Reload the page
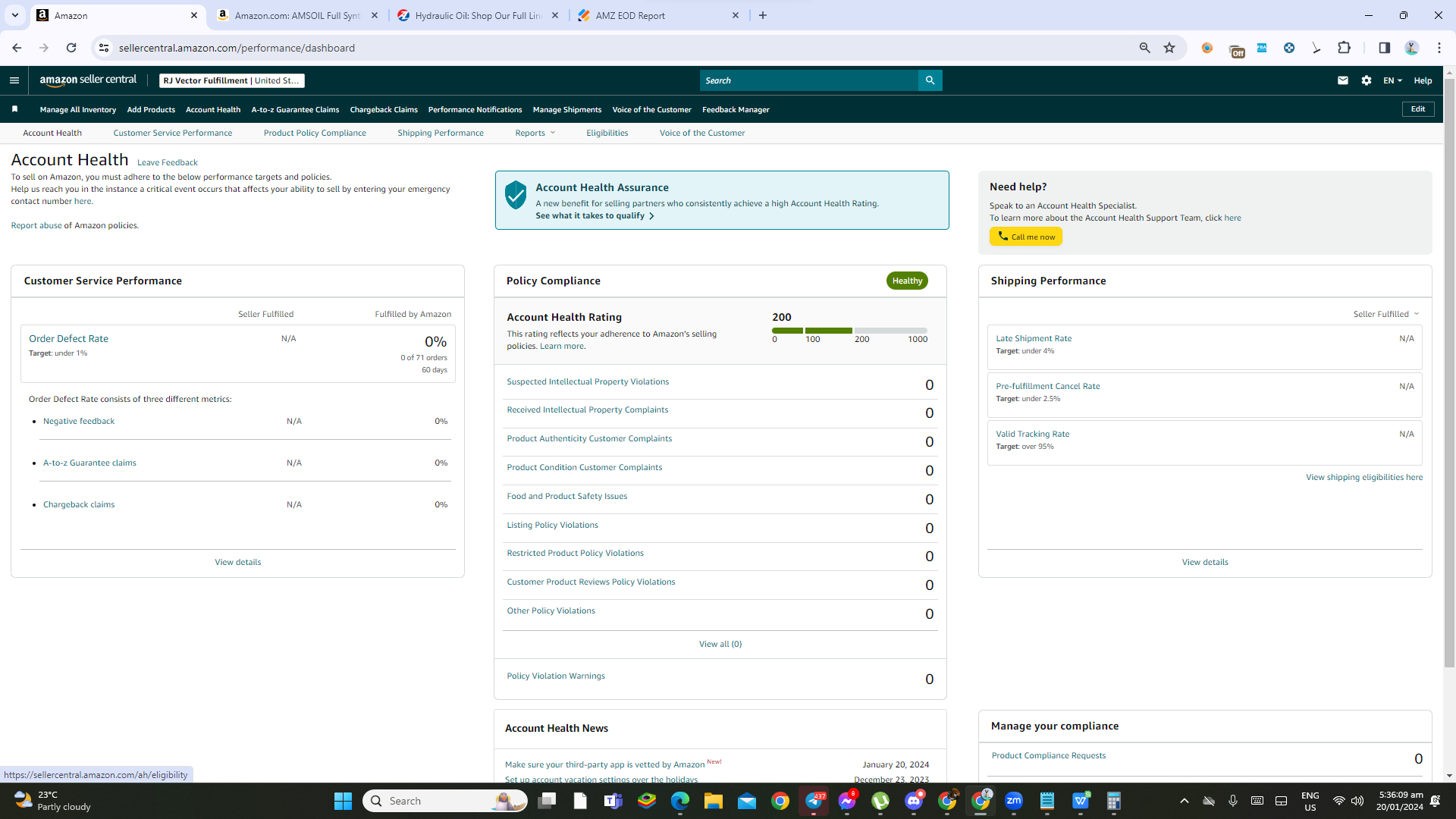The height and width of the screenshot is (819, 1456). click(71, 48)
